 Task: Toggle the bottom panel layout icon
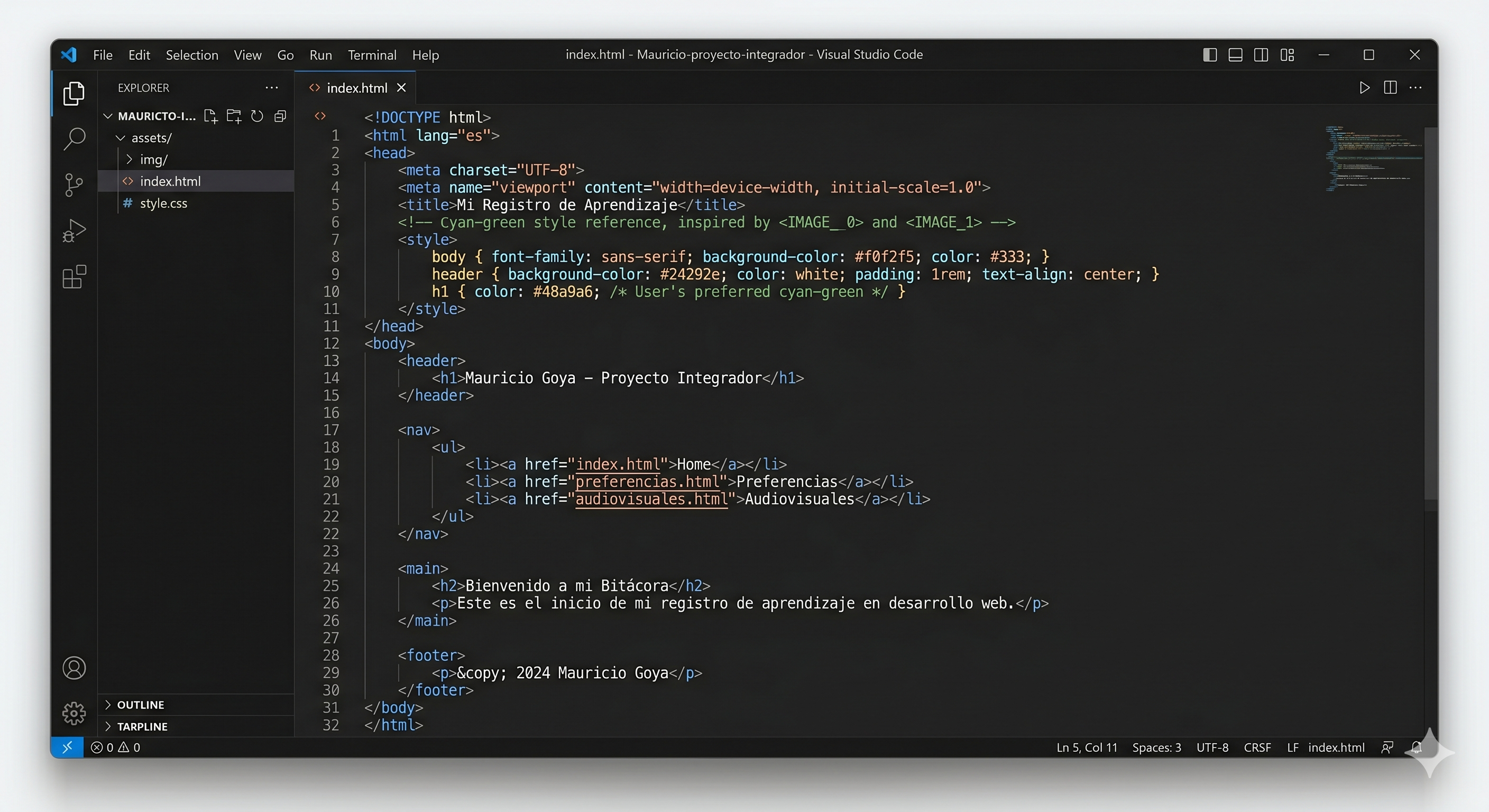tap(1235, 55)
